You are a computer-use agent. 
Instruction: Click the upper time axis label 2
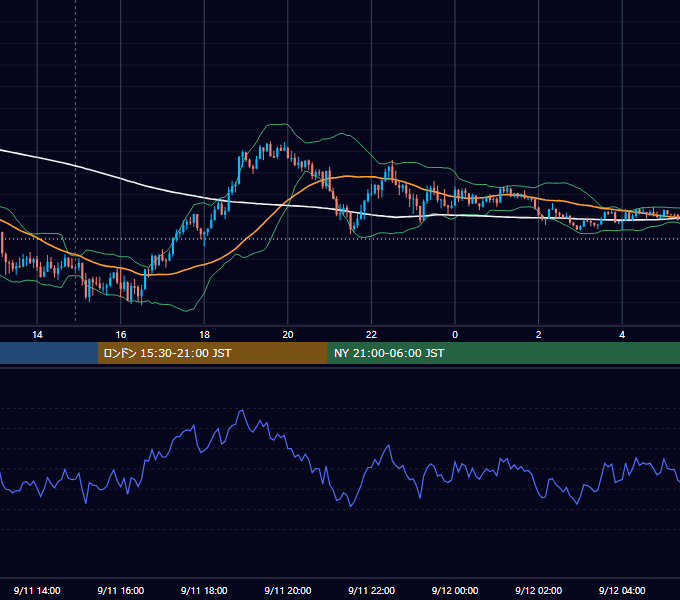(x=539, y=335)
